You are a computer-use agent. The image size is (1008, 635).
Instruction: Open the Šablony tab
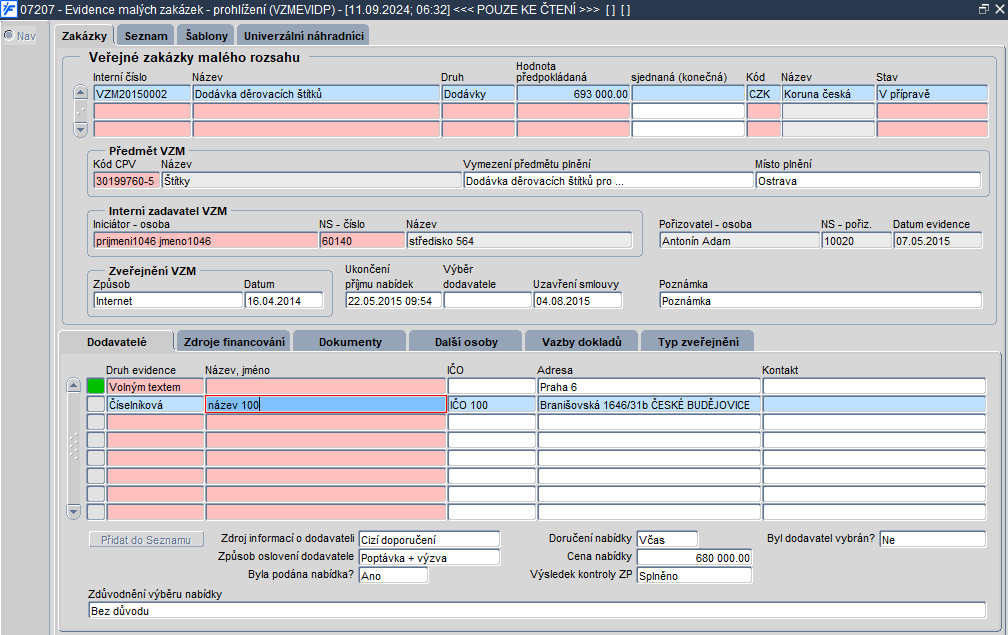click(x=206, y=36)
